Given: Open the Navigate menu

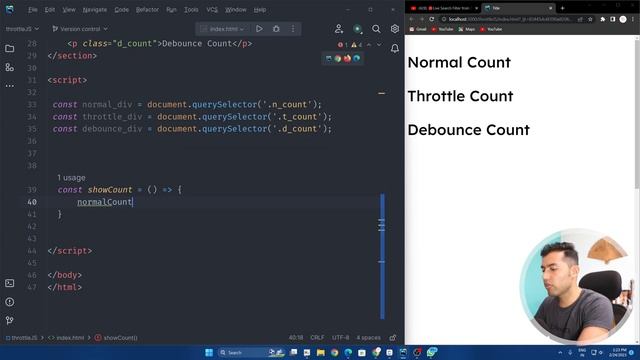Looking at the screenshot, I should 95,9.
